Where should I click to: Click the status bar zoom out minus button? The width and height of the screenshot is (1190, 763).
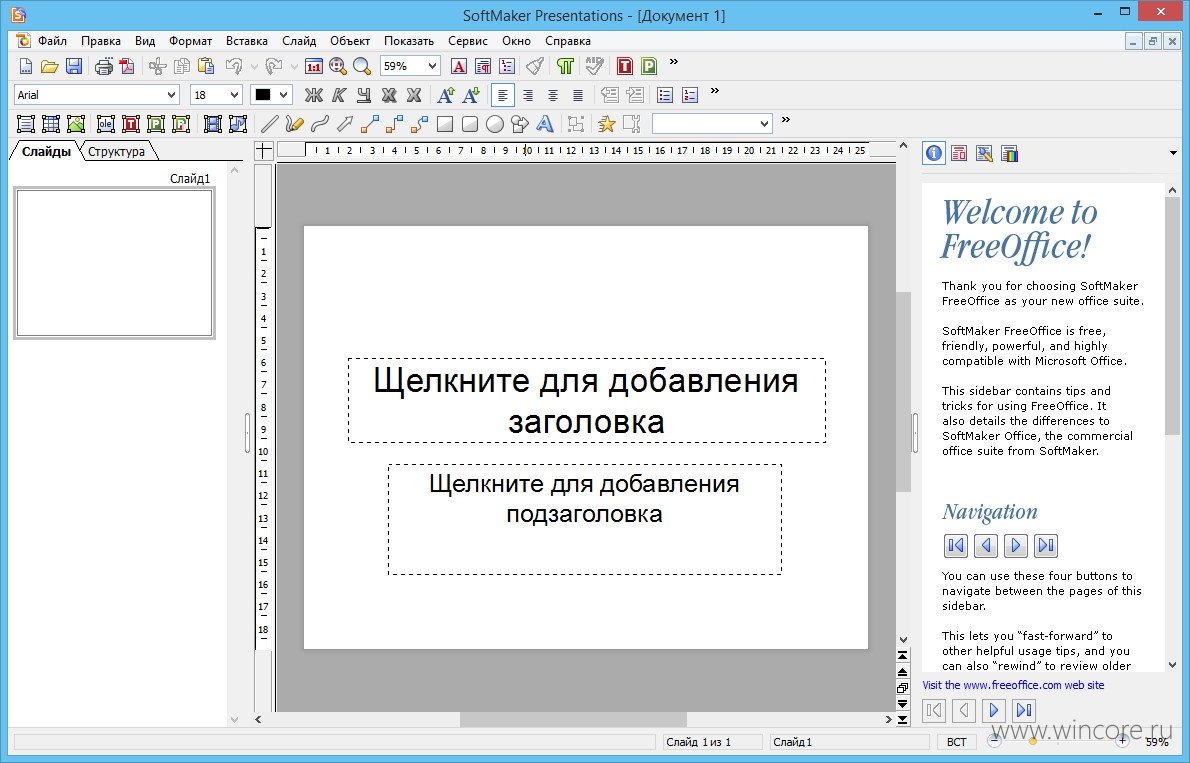tap(994, 741)
